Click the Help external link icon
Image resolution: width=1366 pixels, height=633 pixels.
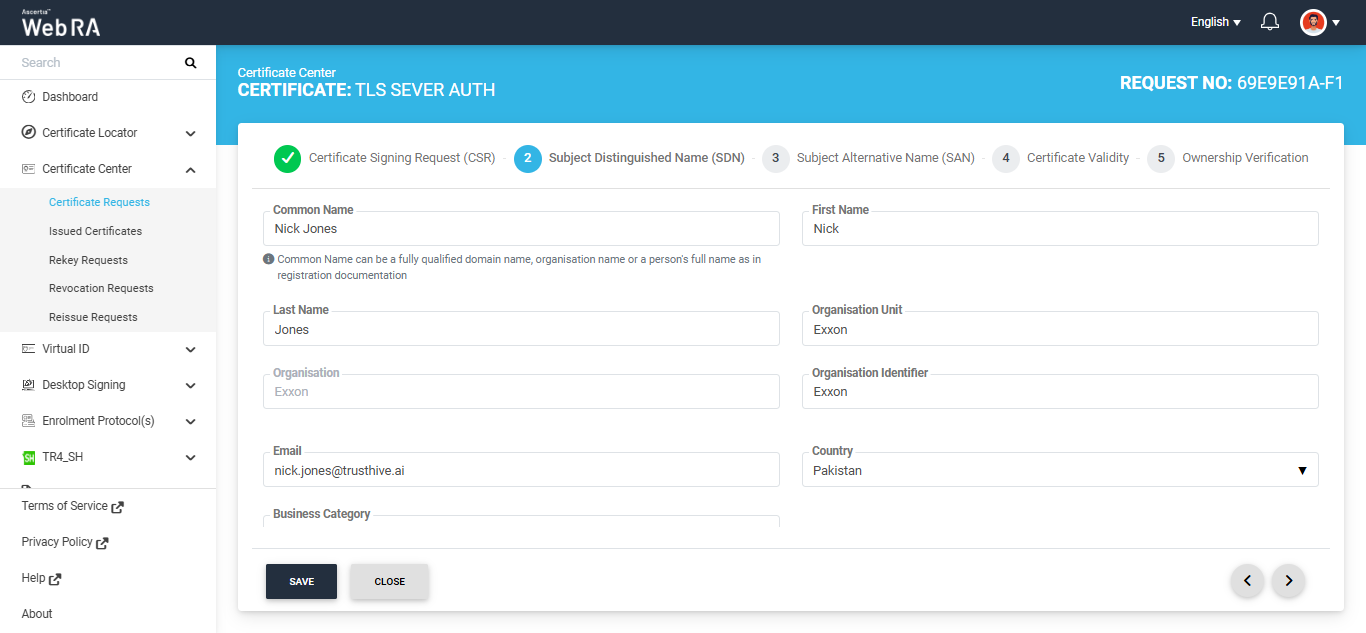[55, 579]
